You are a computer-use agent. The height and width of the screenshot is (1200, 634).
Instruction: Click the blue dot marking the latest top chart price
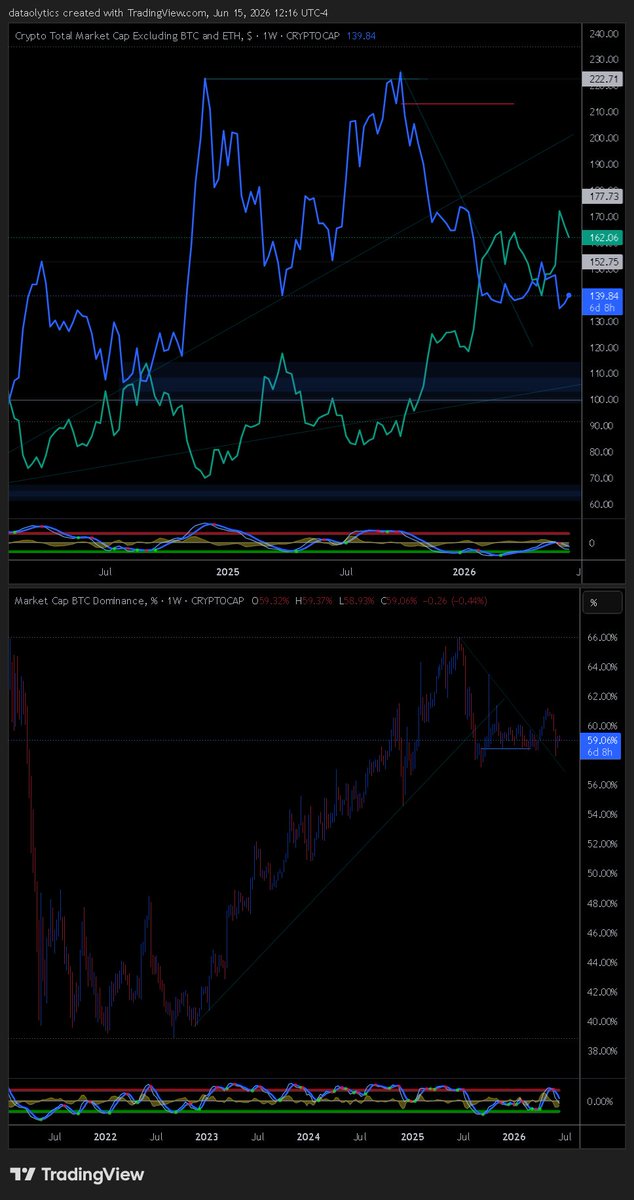point(569,296)
